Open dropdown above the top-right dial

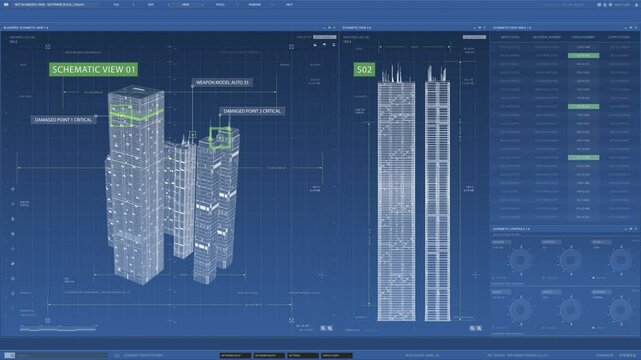tap(602, 242)
